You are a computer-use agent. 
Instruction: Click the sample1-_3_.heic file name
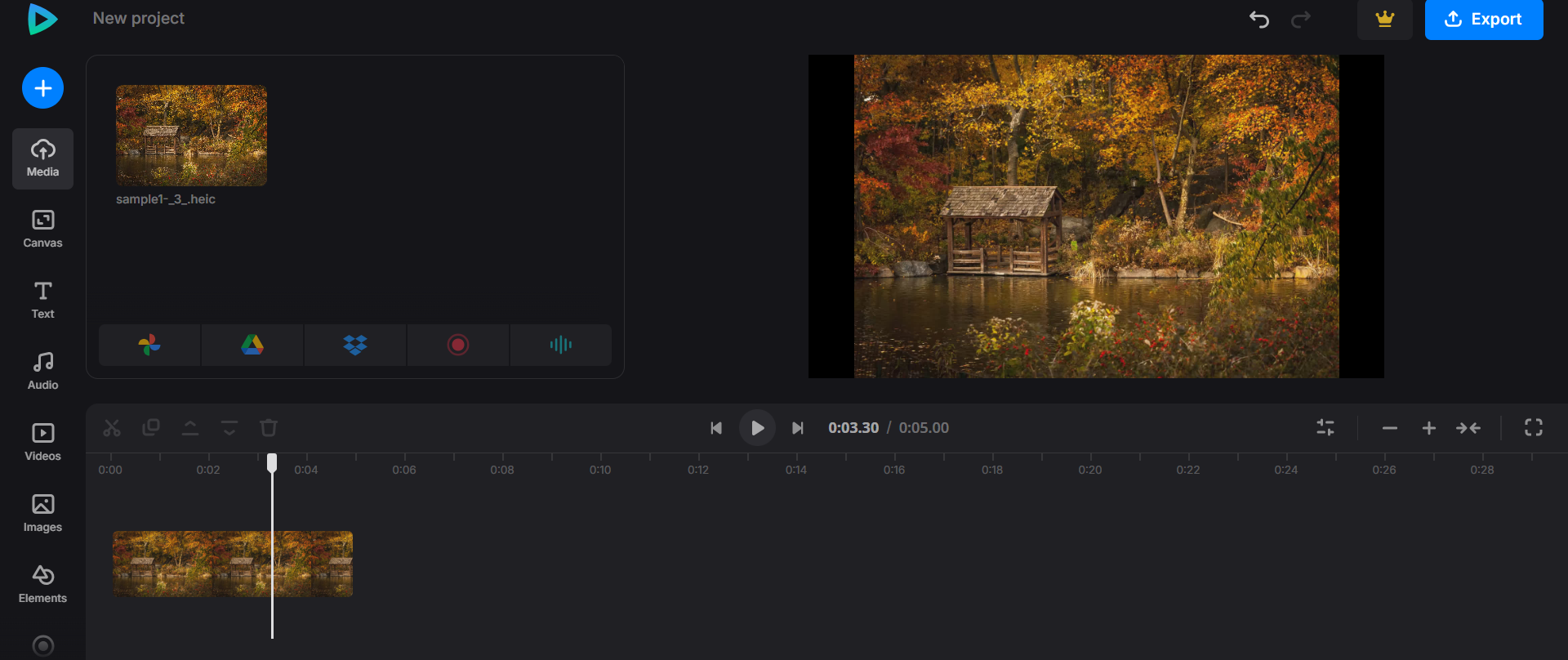click(166, 199)
